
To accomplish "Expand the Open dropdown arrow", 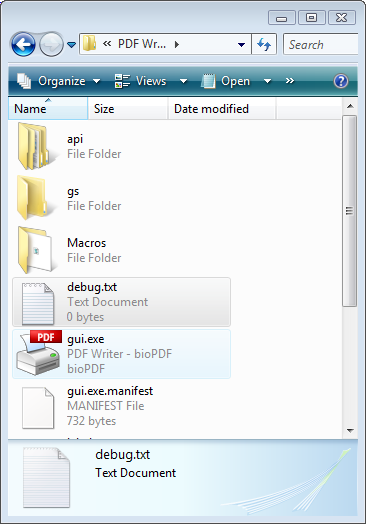I will (x=267, y=81).
